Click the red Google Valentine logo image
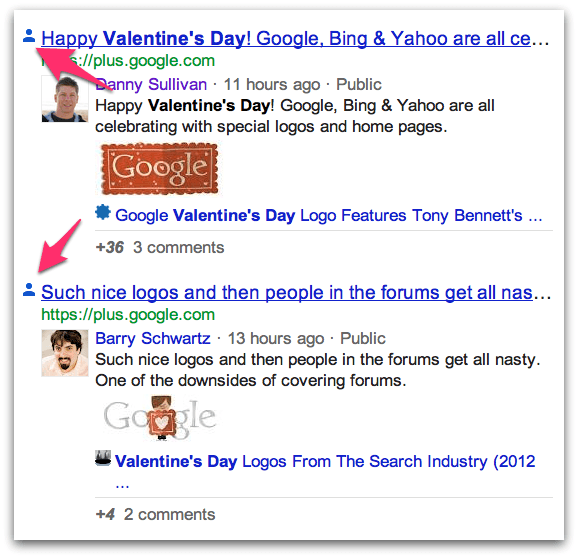Screen dimensions: 578x558 coord(160,168)
